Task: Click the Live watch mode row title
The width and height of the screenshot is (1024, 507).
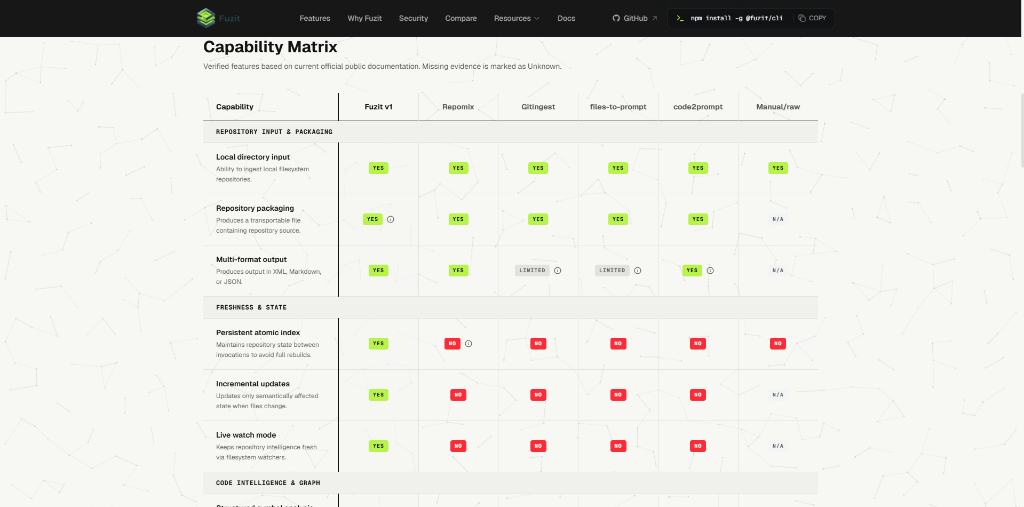Action: coord(246,435)
